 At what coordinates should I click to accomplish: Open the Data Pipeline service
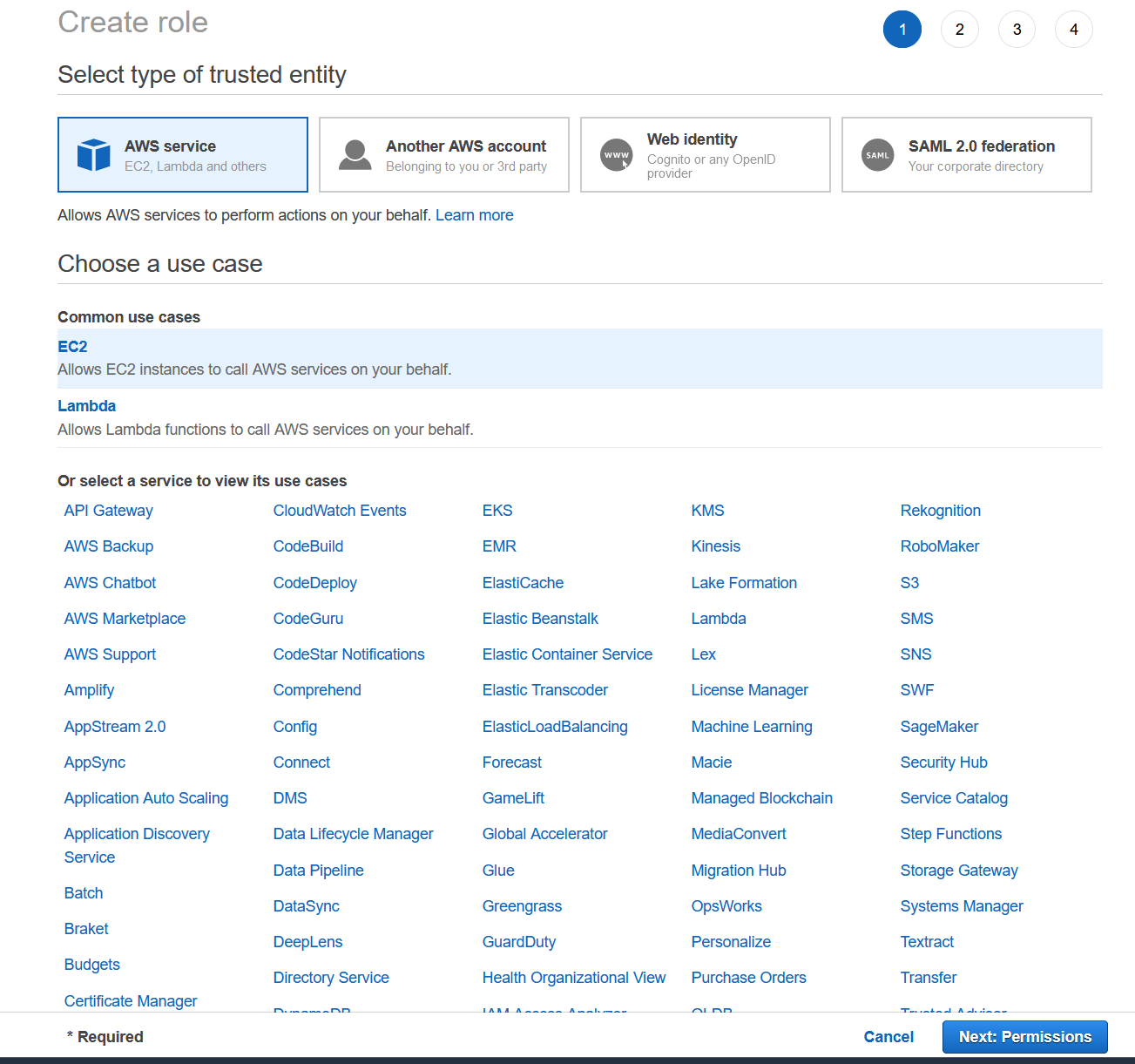pyautogui.click(x=319, y=871)
